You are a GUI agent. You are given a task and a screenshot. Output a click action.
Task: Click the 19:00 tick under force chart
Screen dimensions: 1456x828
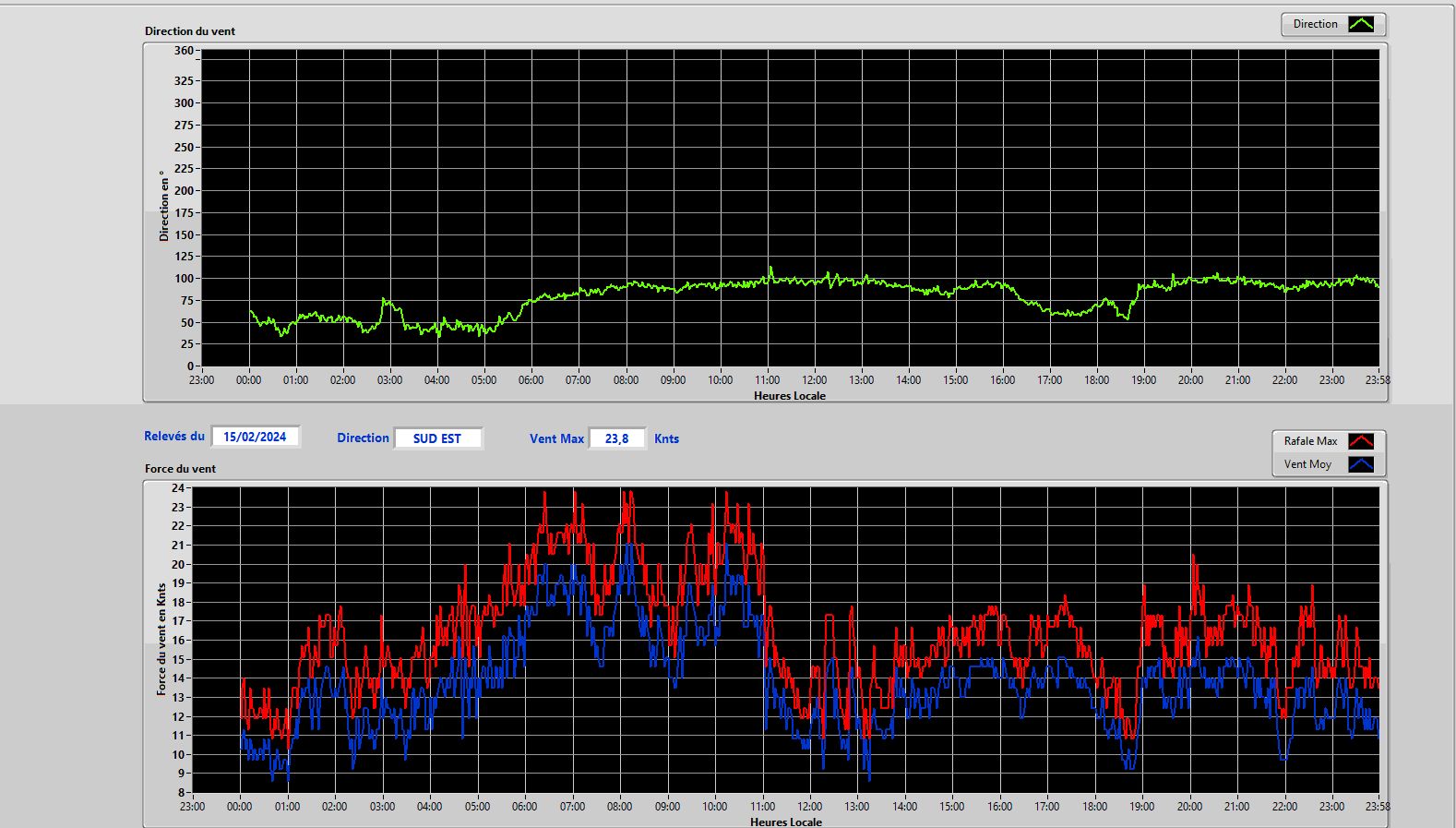(1142, 807)
